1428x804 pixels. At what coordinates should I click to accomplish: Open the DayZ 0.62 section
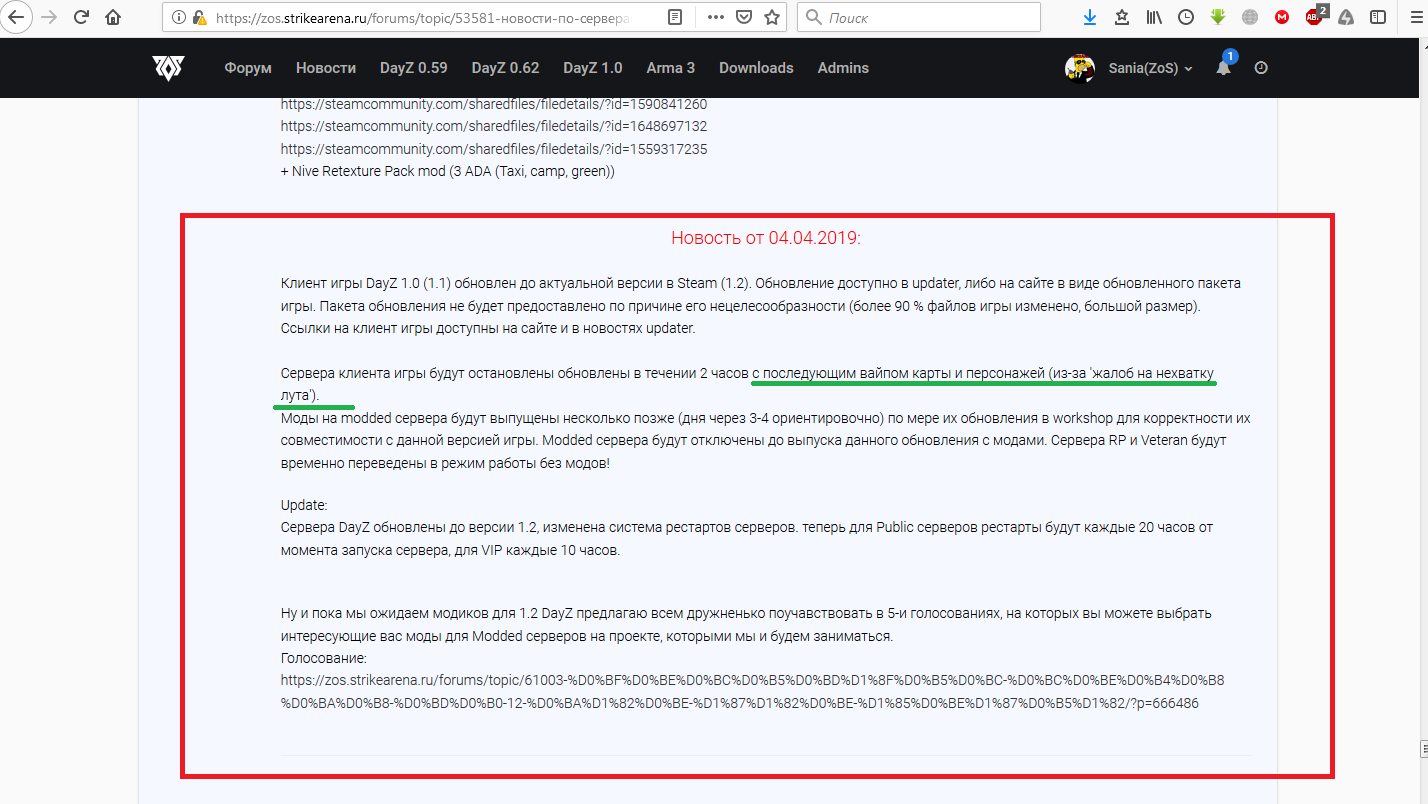pos(505,68)
